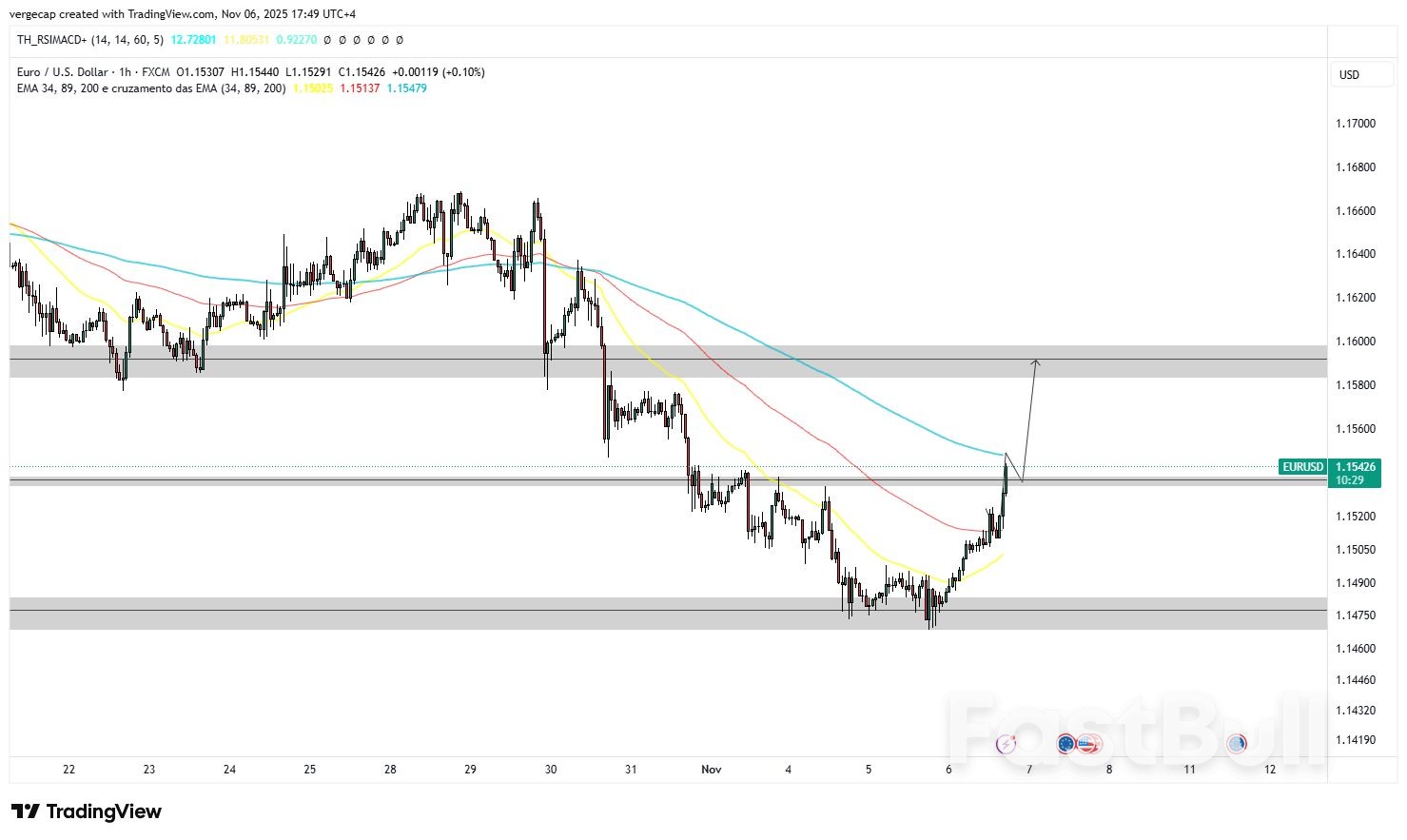This screenshot has height=840, width=1407.
Task: Click the yellow EMA value 1.15025
Action: (312, 88)
